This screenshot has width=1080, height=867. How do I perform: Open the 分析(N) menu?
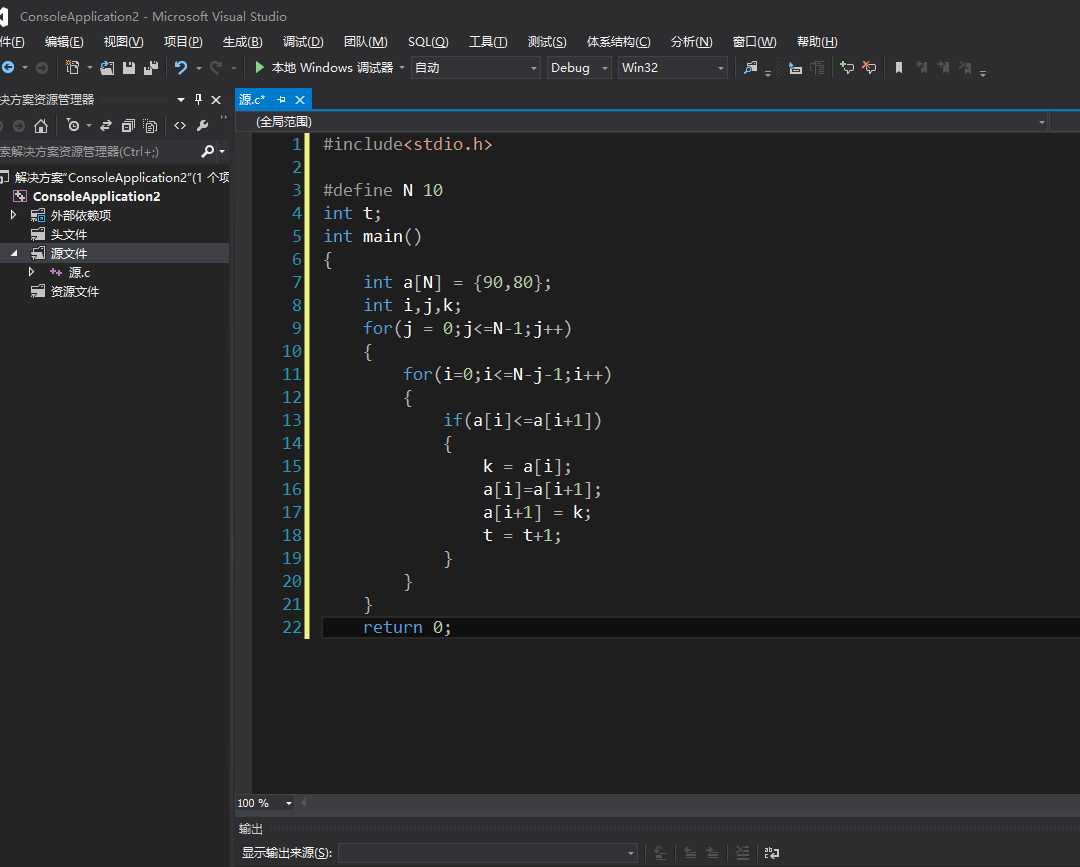pyautogui.click(x=692, y=42)
